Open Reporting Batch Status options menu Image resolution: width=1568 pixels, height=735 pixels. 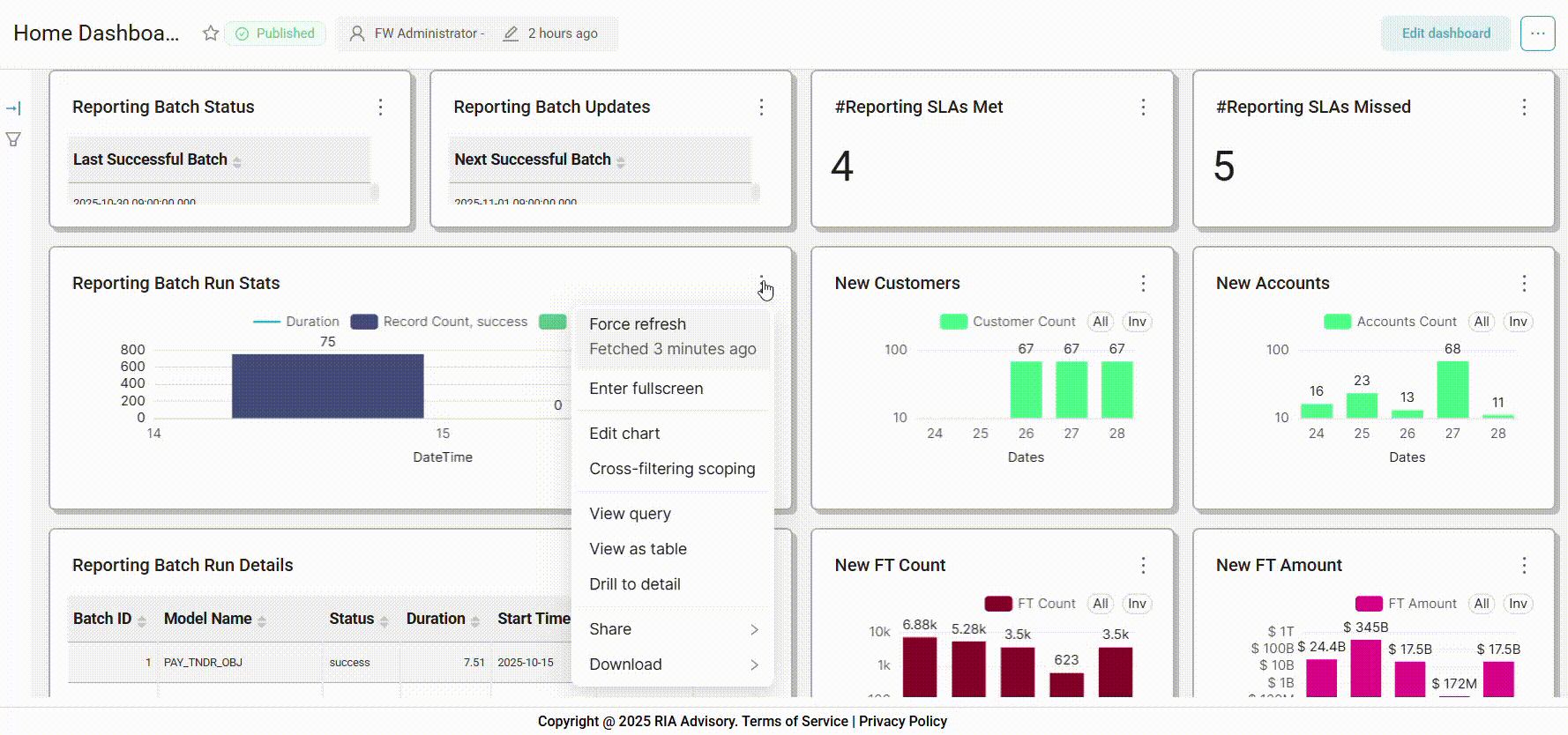coord(380,107)
